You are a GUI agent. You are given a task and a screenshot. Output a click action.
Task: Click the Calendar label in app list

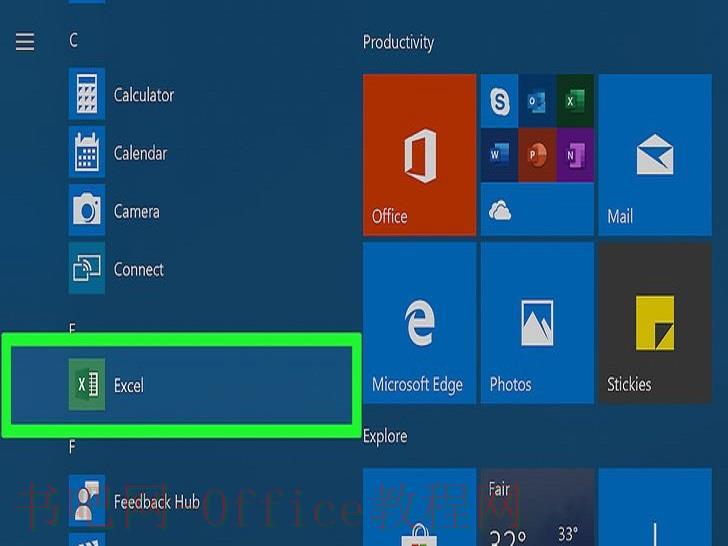point(140,153)
